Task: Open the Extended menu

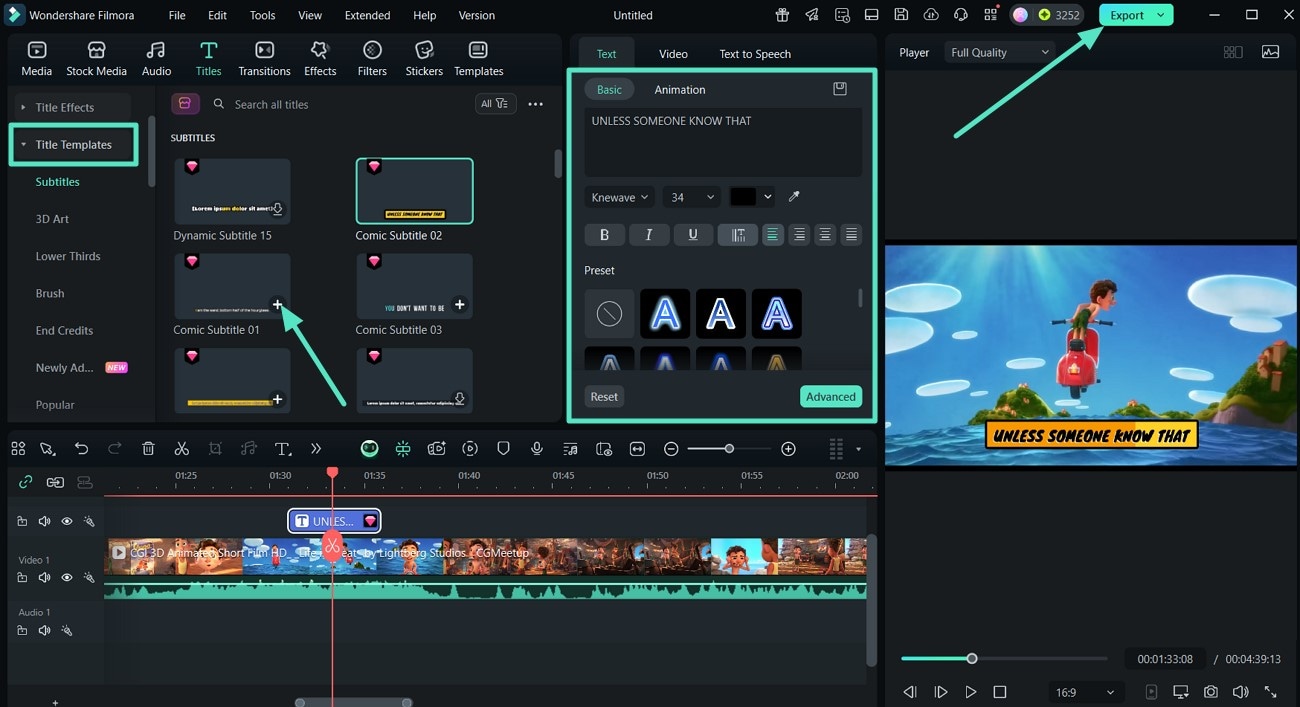Action: pyautogui.click(x=368, y=15)
